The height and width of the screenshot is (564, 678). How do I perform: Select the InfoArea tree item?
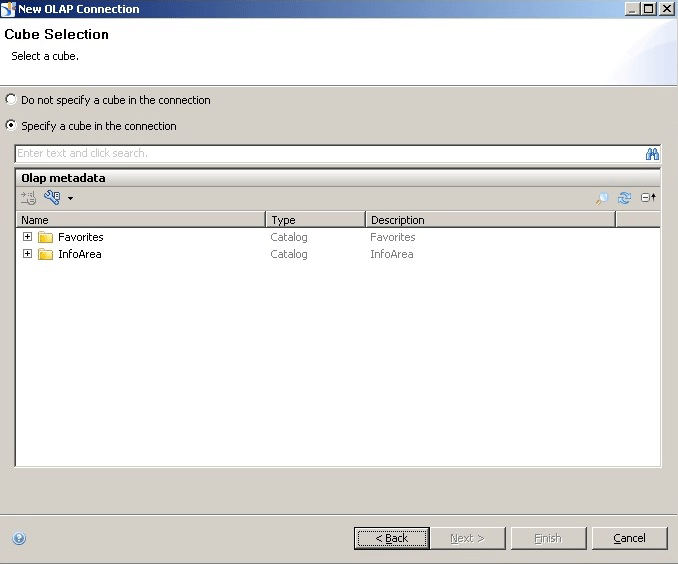pos(80,254)
